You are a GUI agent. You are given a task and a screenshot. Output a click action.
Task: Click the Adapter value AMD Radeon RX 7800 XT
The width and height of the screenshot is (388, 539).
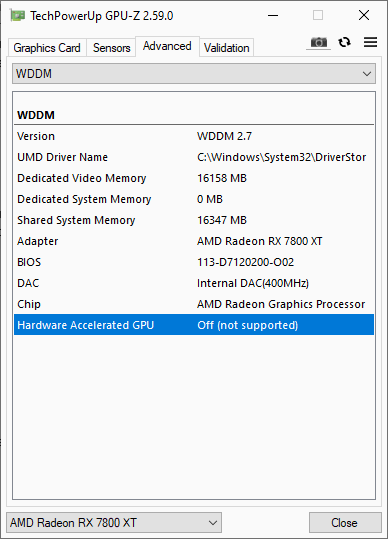tap(259, 241)
